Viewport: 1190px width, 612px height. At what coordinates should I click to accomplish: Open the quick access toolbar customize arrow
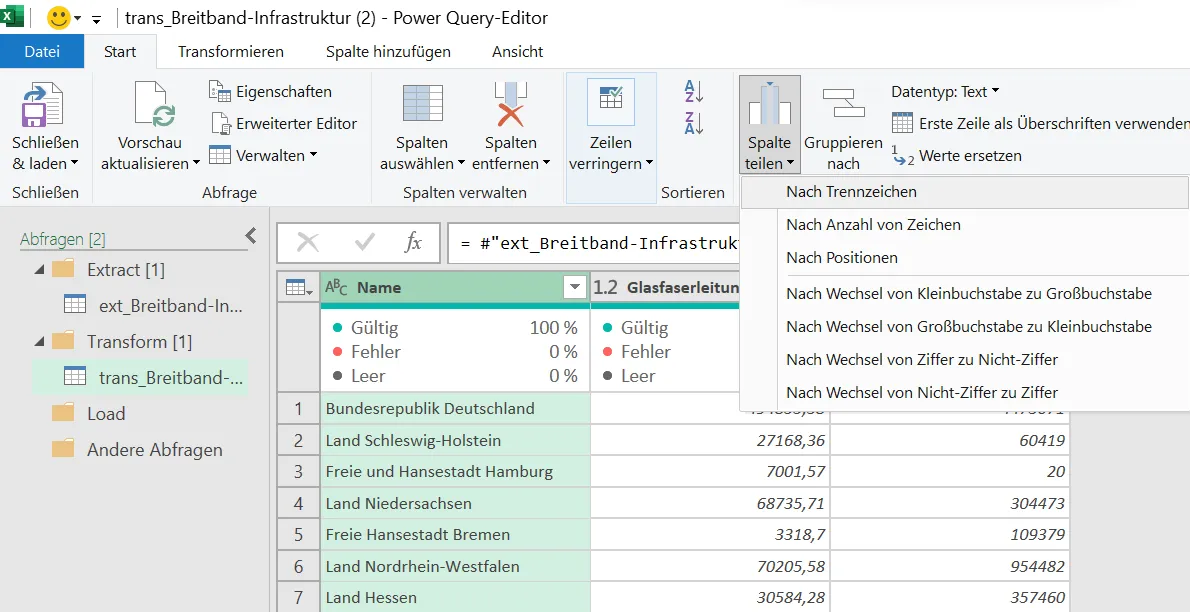96,20
